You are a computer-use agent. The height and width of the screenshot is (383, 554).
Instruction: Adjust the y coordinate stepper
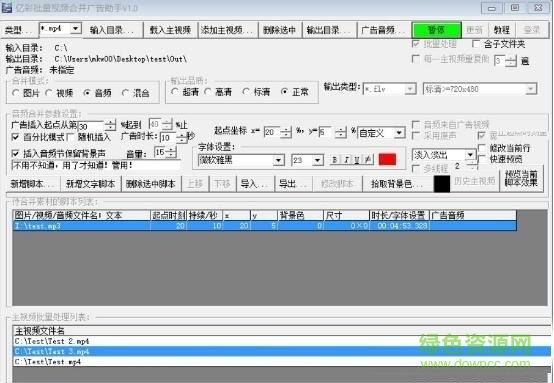(x=341, y=132)
